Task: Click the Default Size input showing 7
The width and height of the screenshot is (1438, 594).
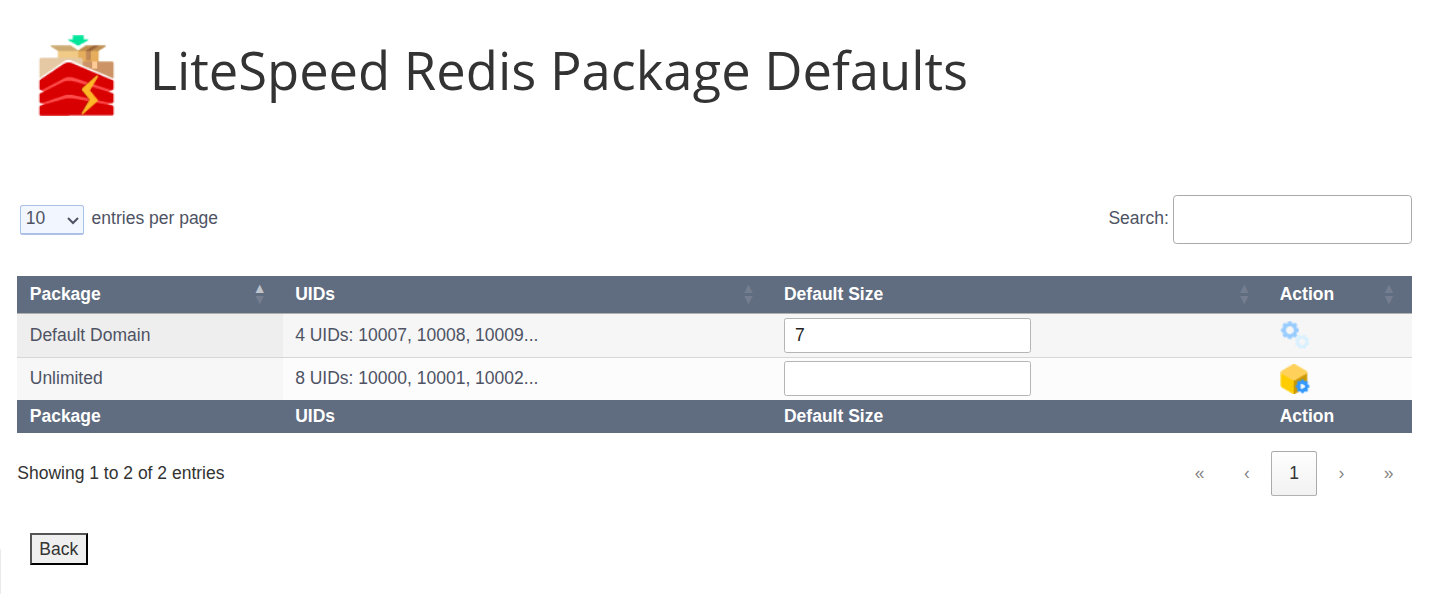Action: (x=906, y=335)
